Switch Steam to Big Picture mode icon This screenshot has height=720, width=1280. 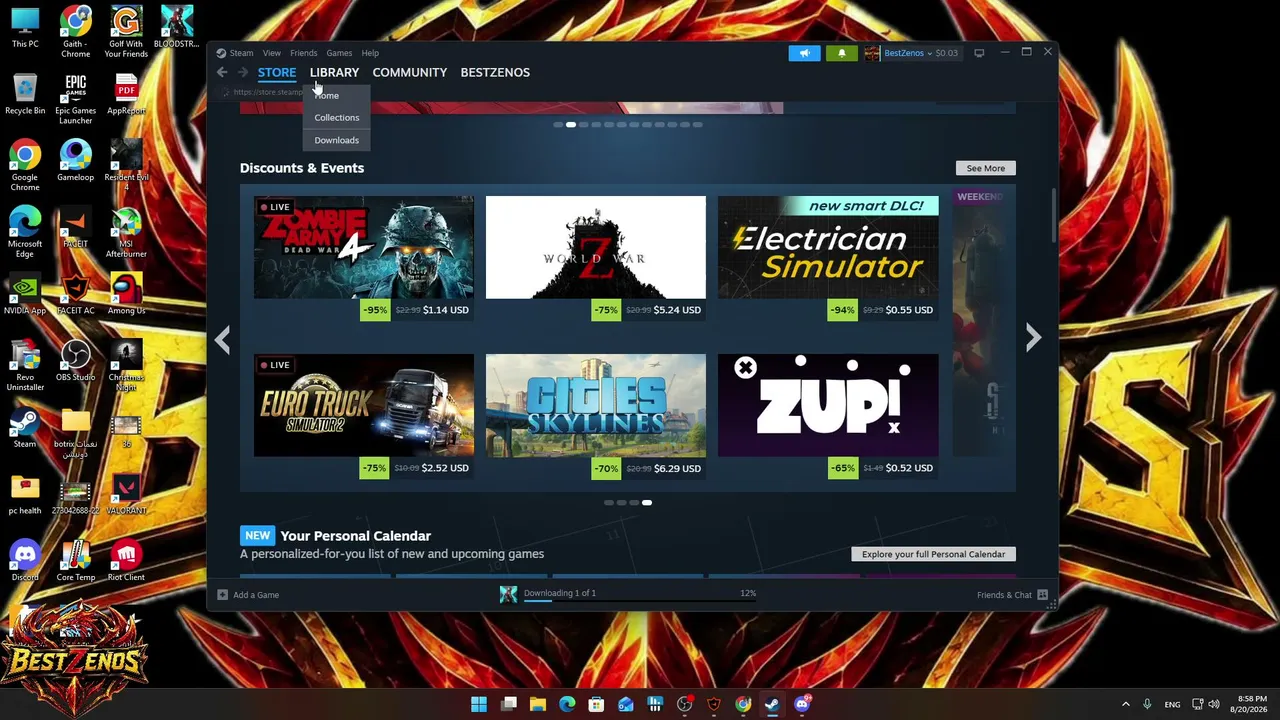(x=979, y=53)
